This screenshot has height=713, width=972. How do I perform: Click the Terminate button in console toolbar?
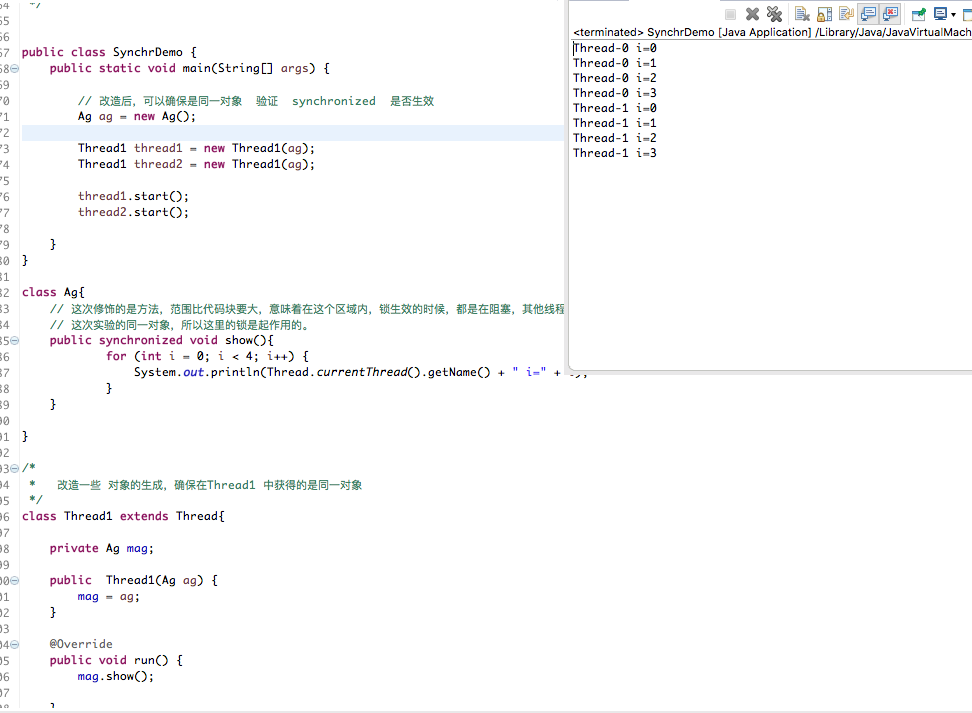point(730,14)
